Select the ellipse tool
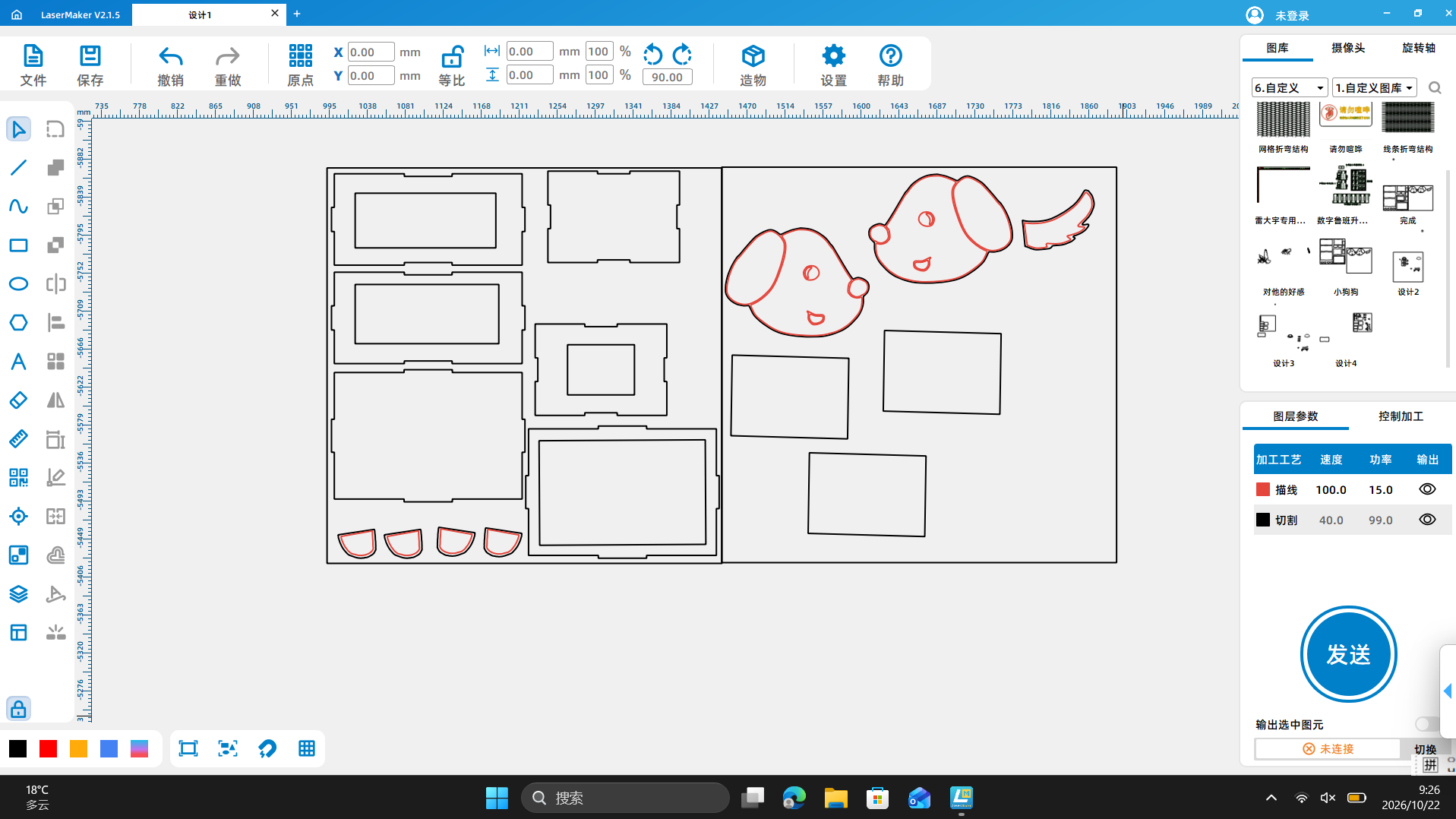 pyautogui.click(x=18, y=284)
